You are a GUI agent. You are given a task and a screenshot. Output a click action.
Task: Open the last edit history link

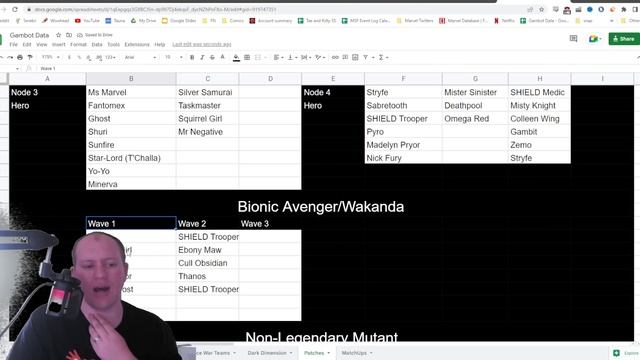(202, 44)
